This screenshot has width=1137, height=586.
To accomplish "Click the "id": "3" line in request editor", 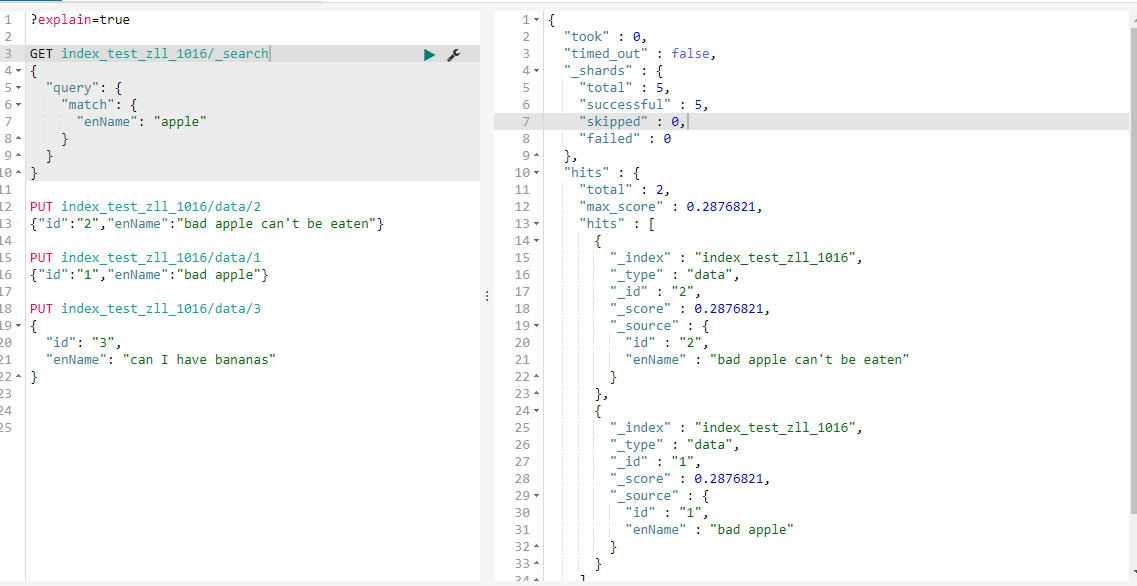I will [84, 342].
